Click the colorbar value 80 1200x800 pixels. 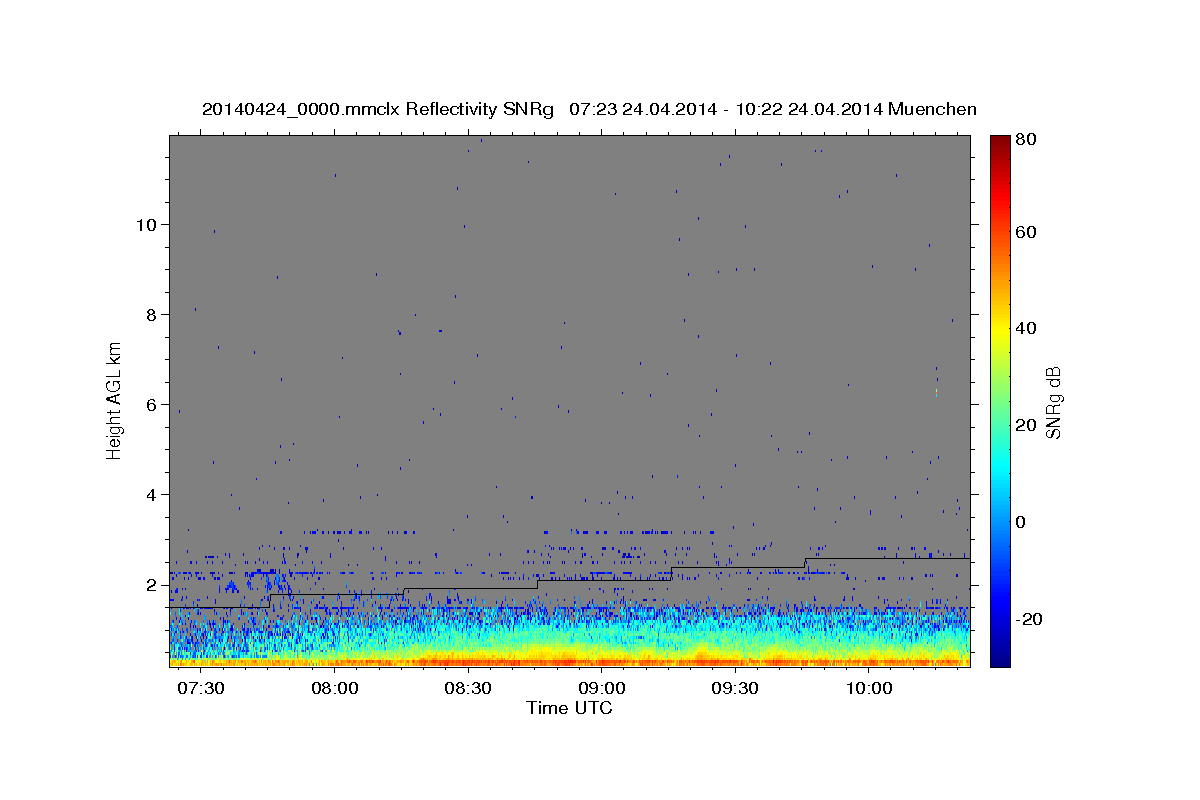click(x=1027, y=139)
